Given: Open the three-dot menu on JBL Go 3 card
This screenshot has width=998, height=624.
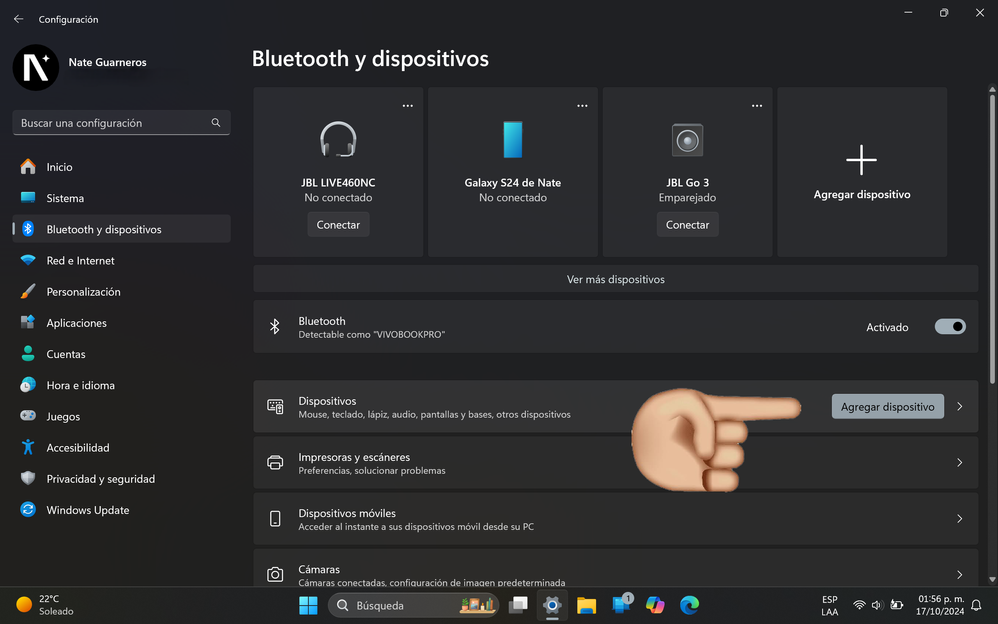Looking at the screenshot, I should click(757, 106).
